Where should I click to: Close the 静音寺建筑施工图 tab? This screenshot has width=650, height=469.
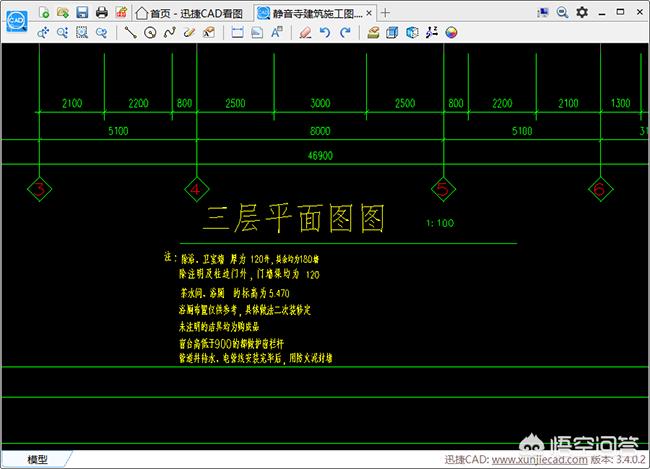coord(369,13)
